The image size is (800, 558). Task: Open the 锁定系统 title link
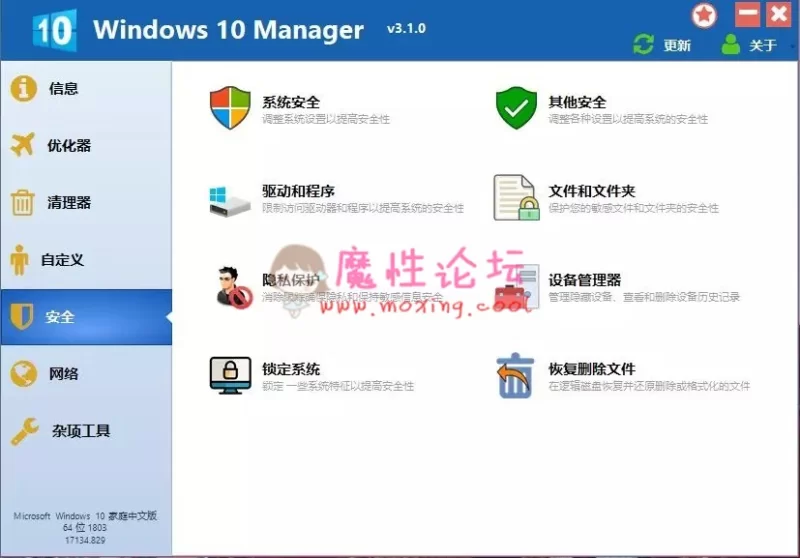coord(291,369)
